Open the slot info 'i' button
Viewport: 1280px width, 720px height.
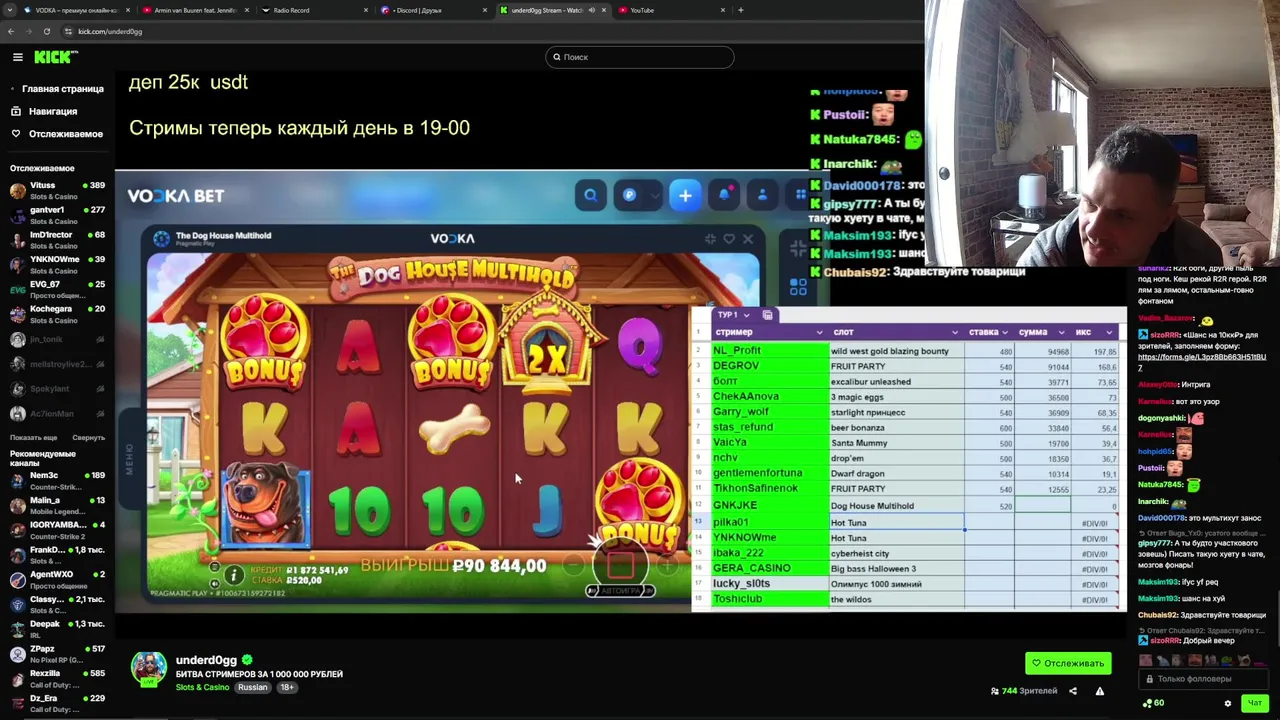pos(233,574)
